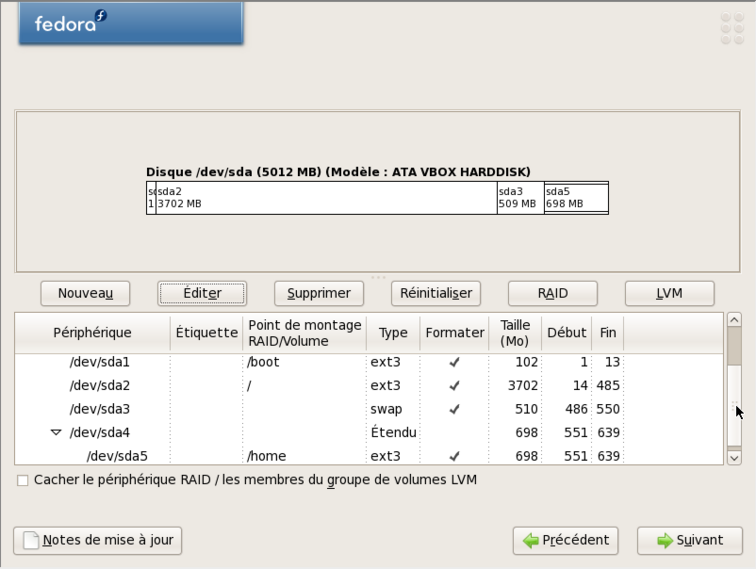Sort by Point de montage column header
This screenshot has width=756, height=569.
(305, 333)
